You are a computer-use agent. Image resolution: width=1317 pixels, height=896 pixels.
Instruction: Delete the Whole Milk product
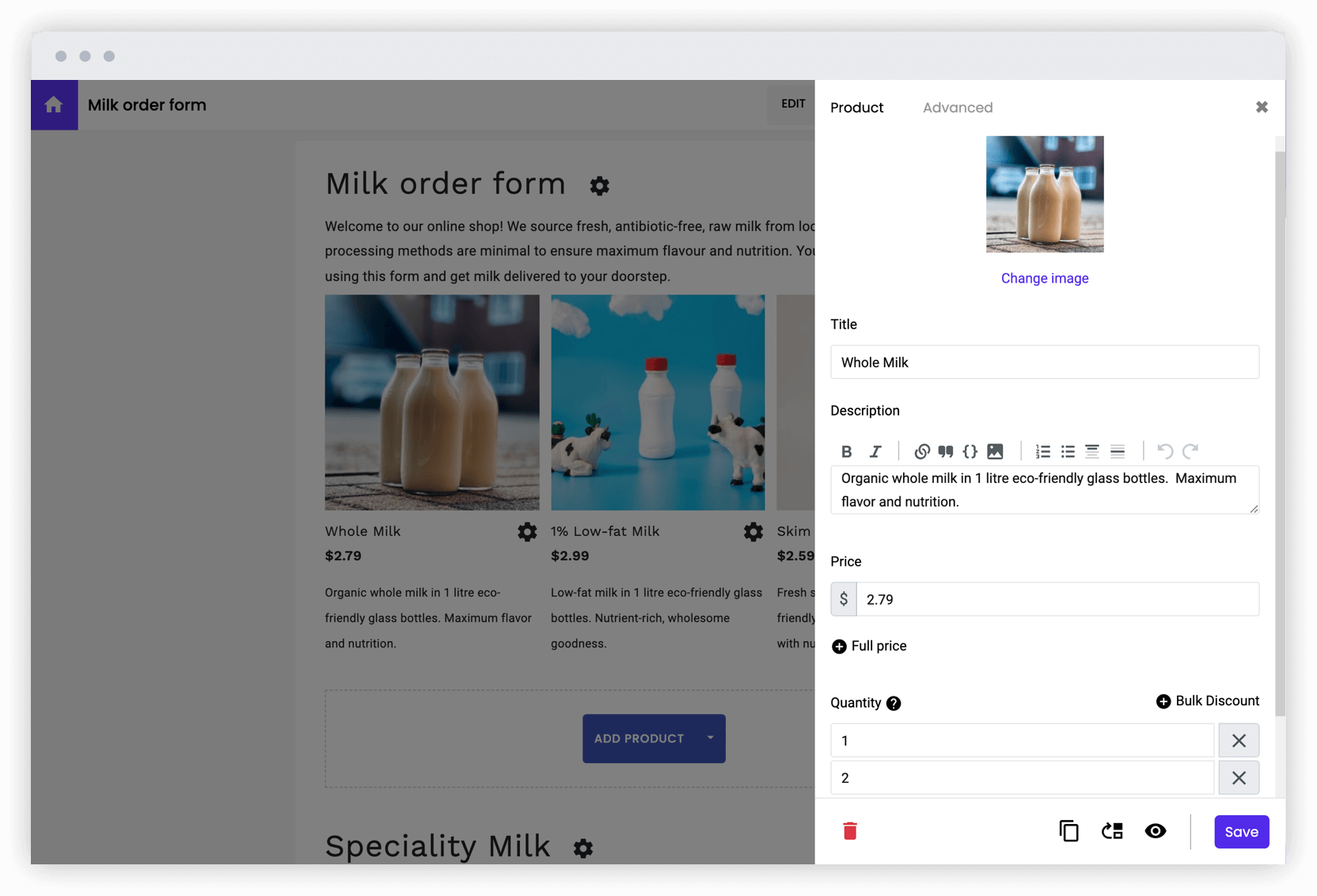[849, 831]
